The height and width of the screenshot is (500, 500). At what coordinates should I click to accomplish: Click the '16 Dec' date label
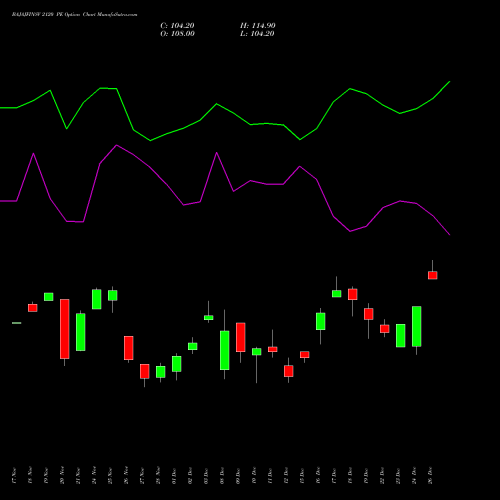coord(318,476)
